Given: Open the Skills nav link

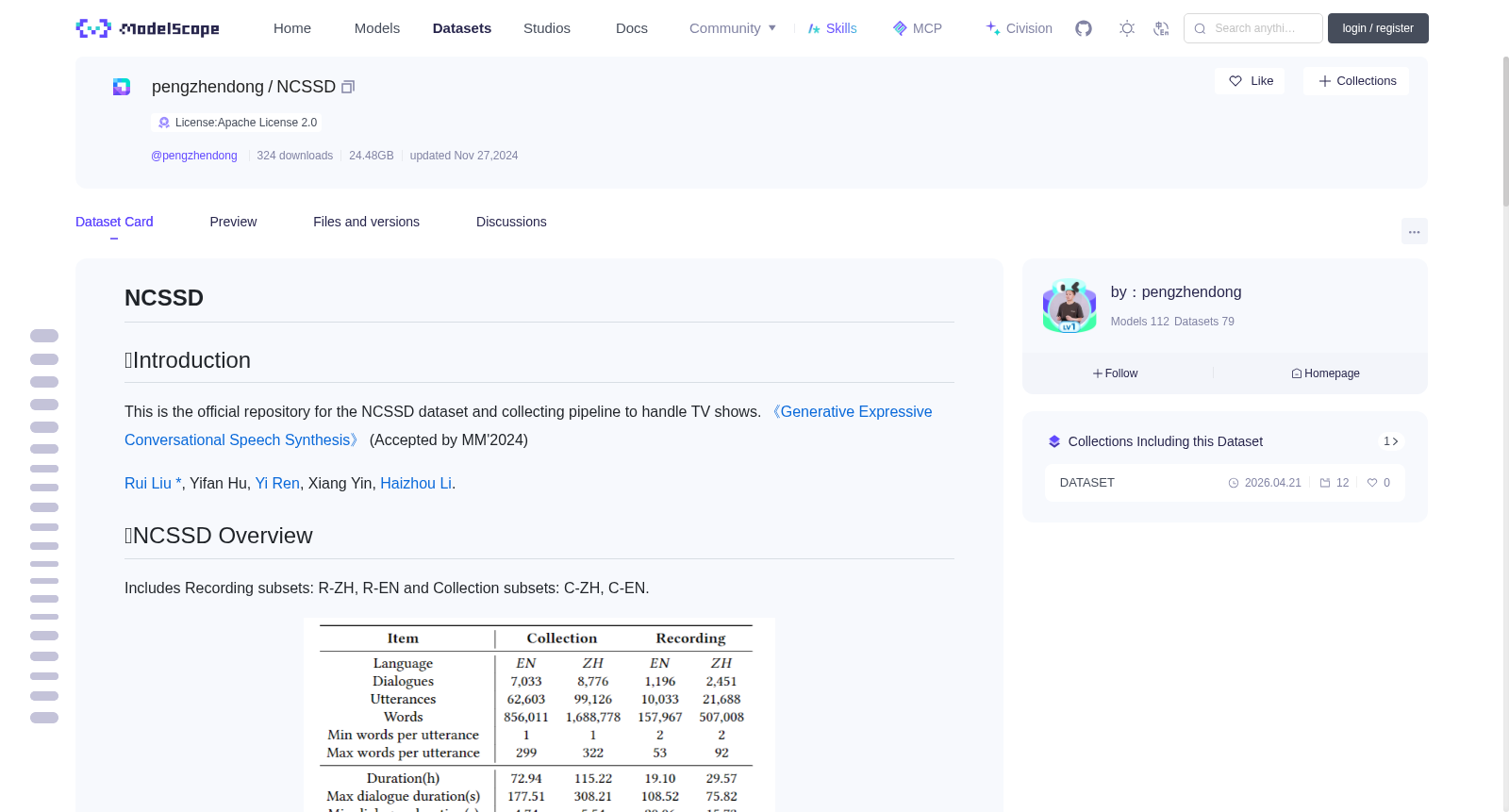Looking at the screenshot, I should 832,28.
